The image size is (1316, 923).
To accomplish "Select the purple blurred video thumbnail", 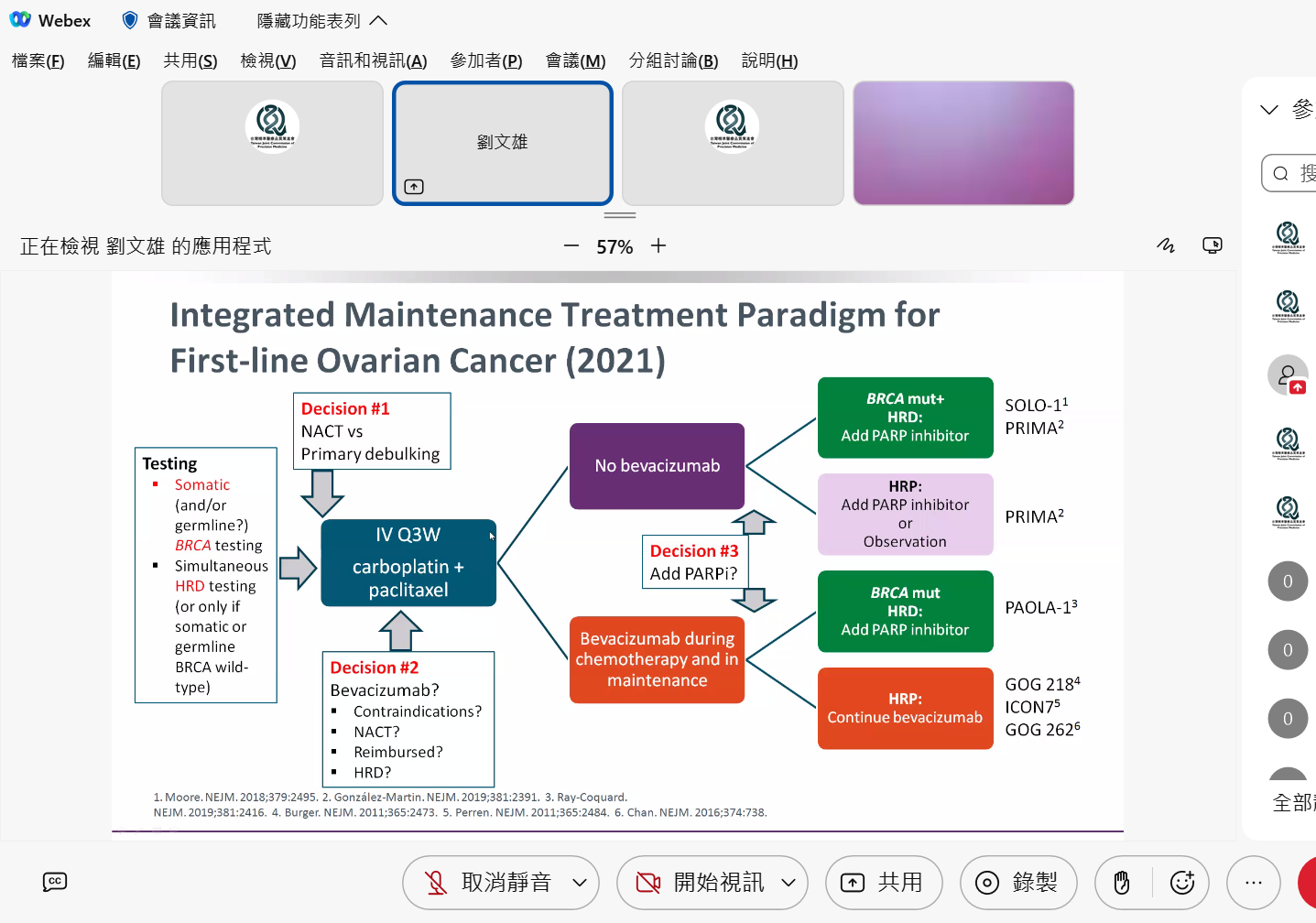I will click(x=963, y=143).
